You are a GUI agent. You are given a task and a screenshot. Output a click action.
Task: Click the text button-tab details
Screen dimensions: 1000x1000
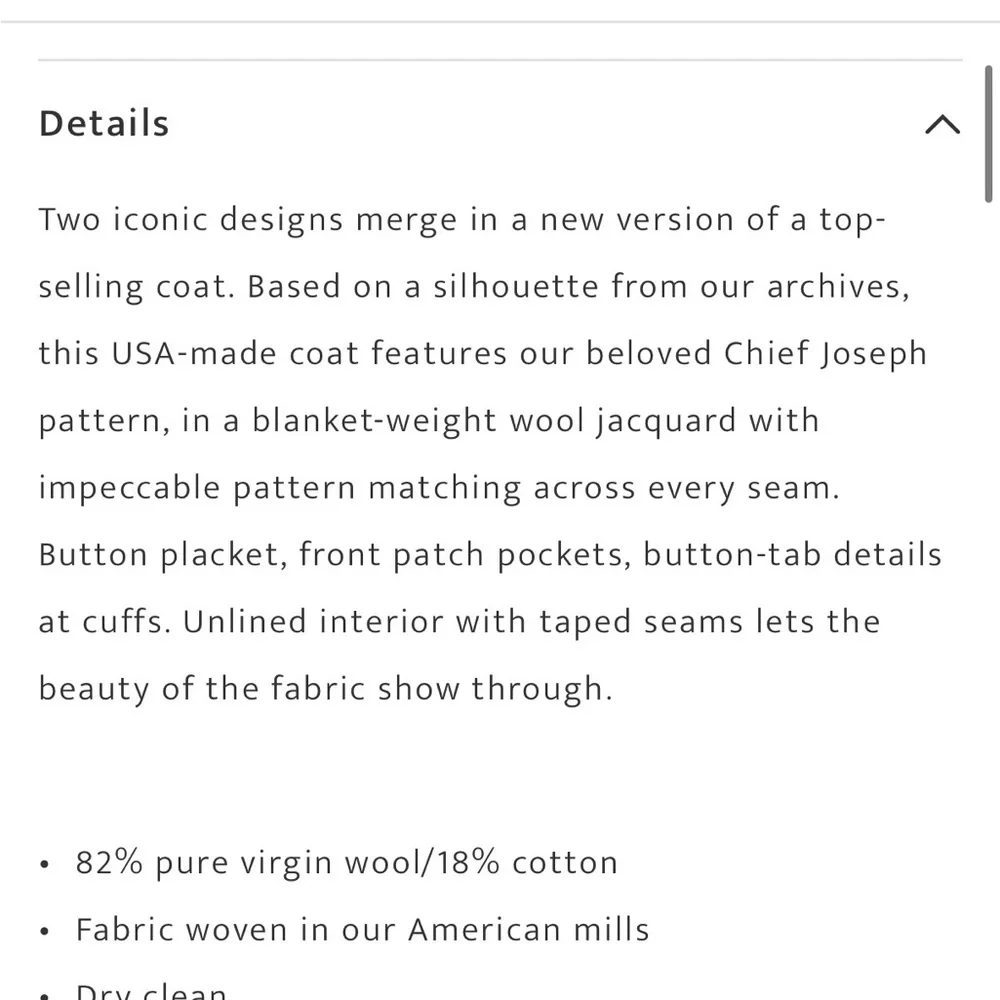[x=792, y=555]
